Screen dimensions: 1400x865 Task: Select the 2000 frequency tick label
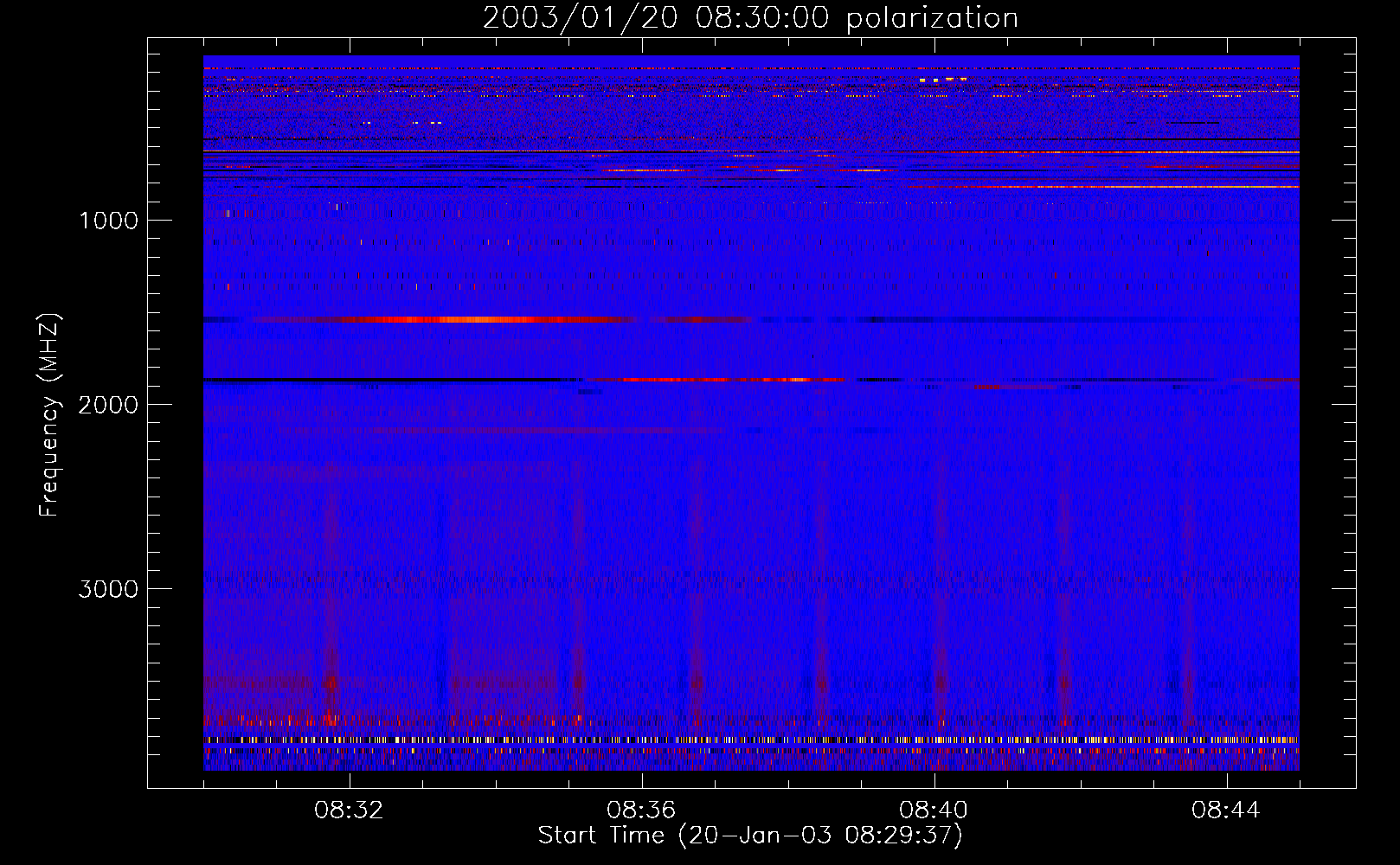click(108, 405)
